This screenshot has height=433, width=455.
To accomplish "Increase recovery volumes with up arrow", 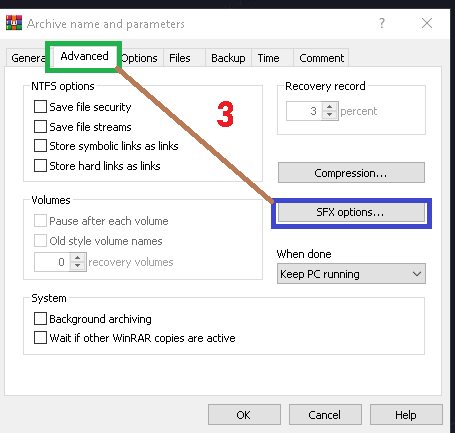I will coord(78,258).
